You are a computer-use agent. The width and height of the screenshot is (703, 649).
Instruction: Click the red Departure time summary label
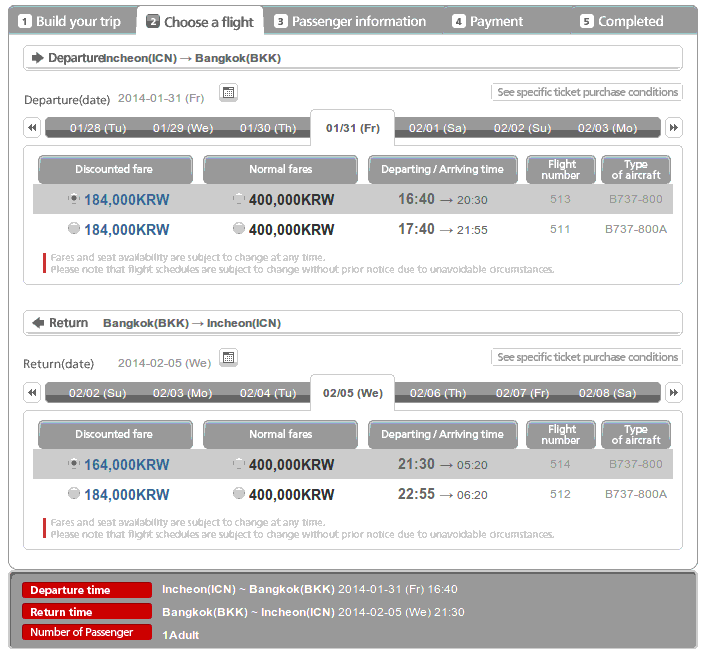coord(87,590)
